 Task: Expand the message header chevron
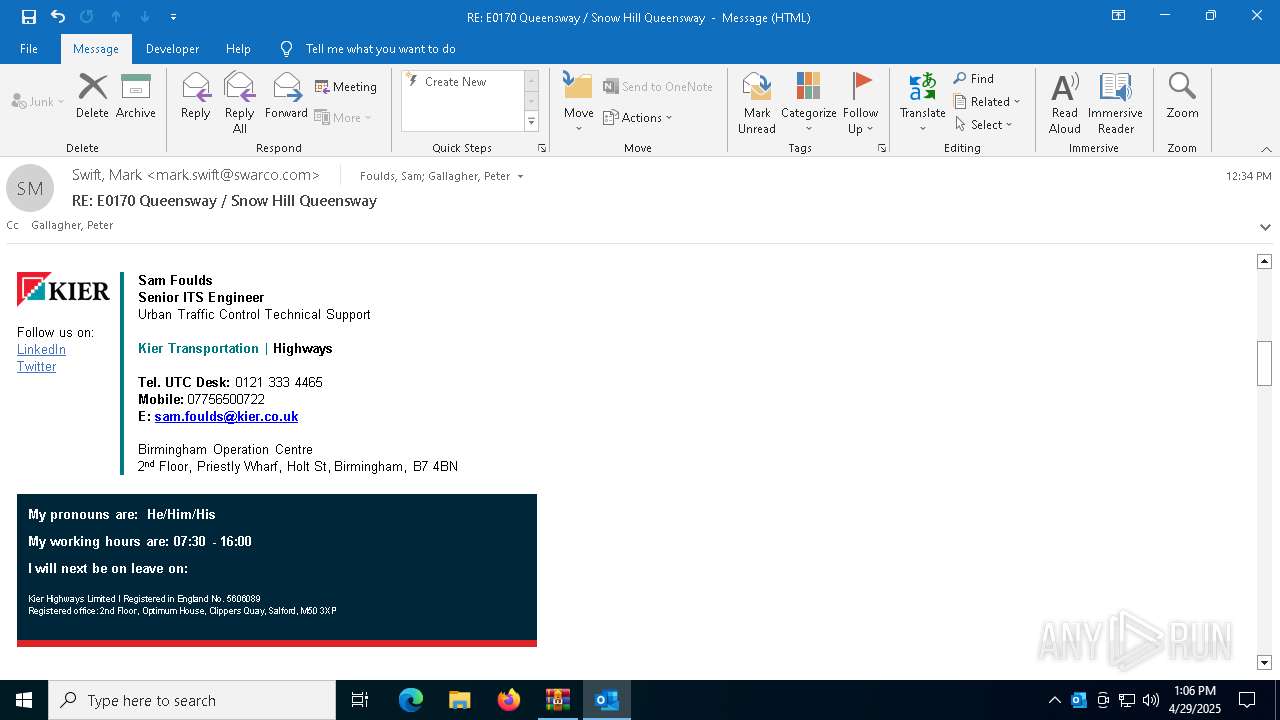click(x=1265, y=227)
